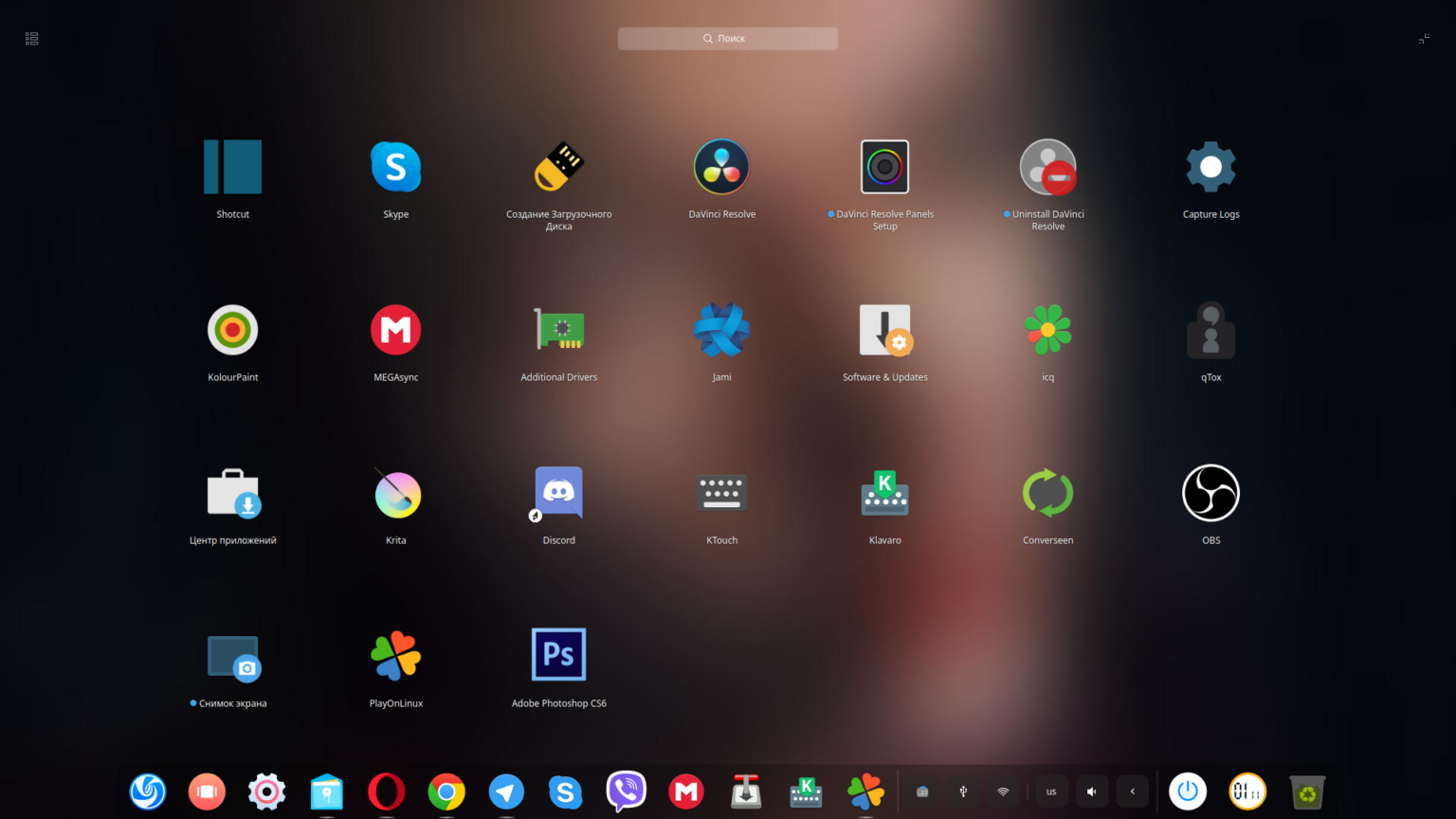Viewport: 1456px width, 819px height.
Task: Open Telegram from the dock
Action: 505,792
